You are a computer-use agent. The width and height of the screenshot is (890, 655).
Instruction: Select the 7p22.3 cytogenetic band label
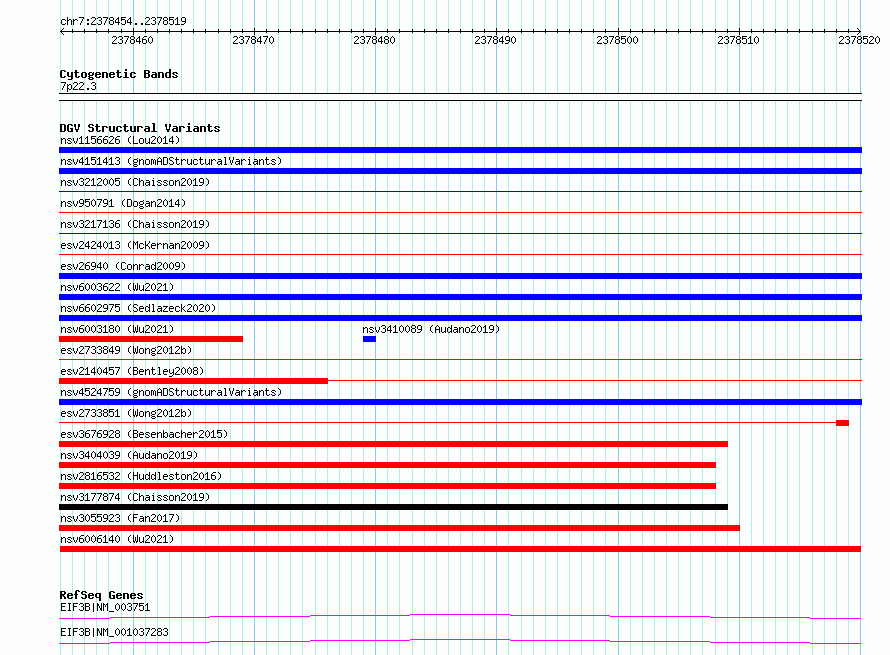tap(78, 86)
